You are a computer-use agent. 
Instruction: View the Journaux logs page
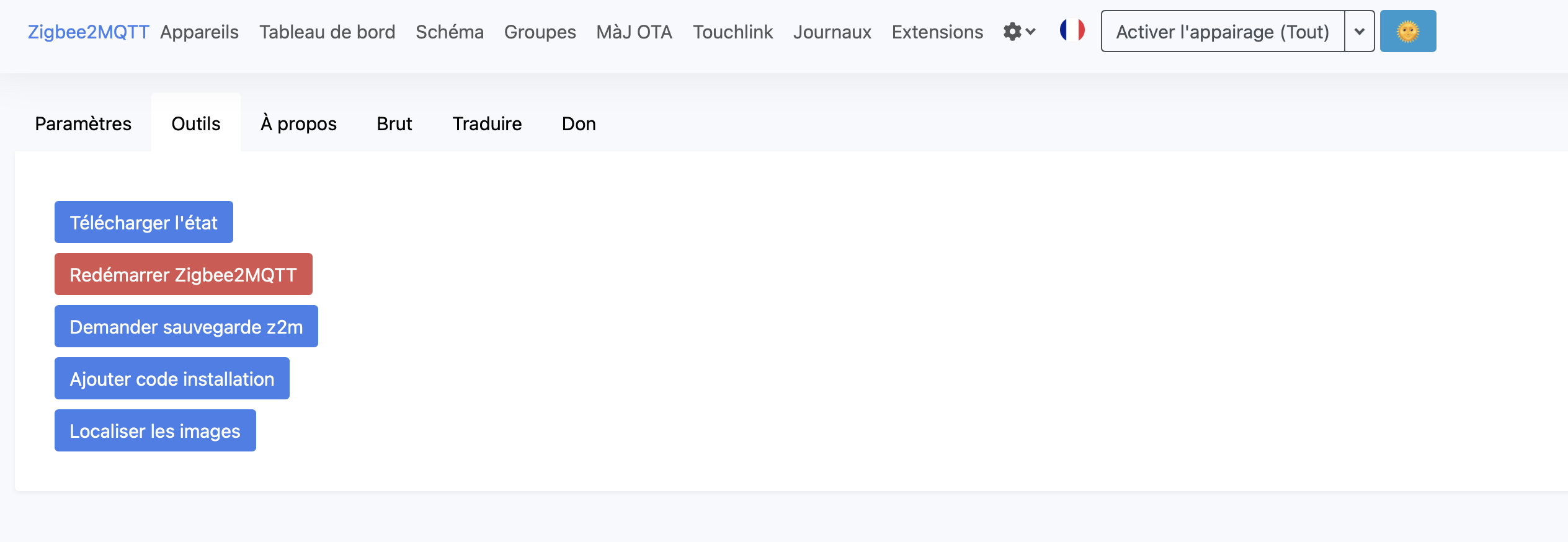[x=832, y=32]
